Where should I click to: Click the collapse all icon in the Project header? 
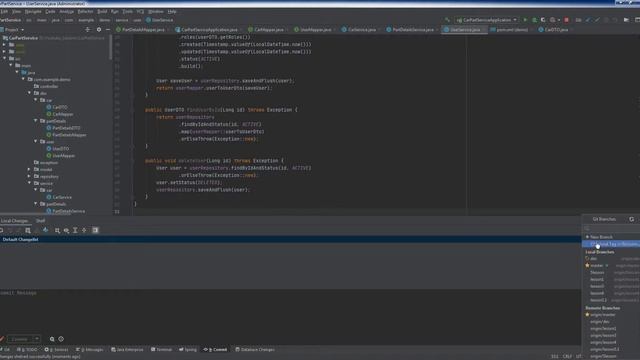click(x=87, y=29)
